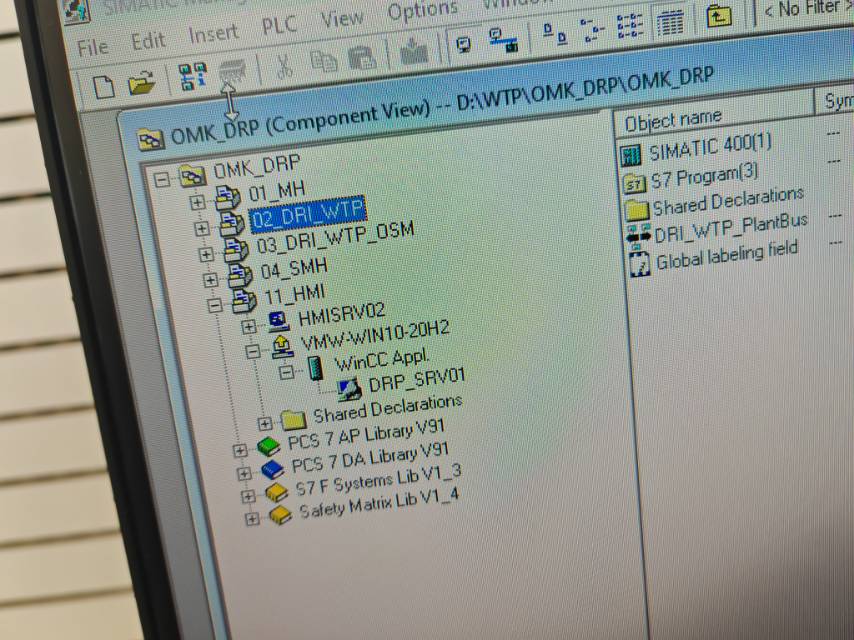
Task: Expand the 04_SMH node
Action: point(210,279)
